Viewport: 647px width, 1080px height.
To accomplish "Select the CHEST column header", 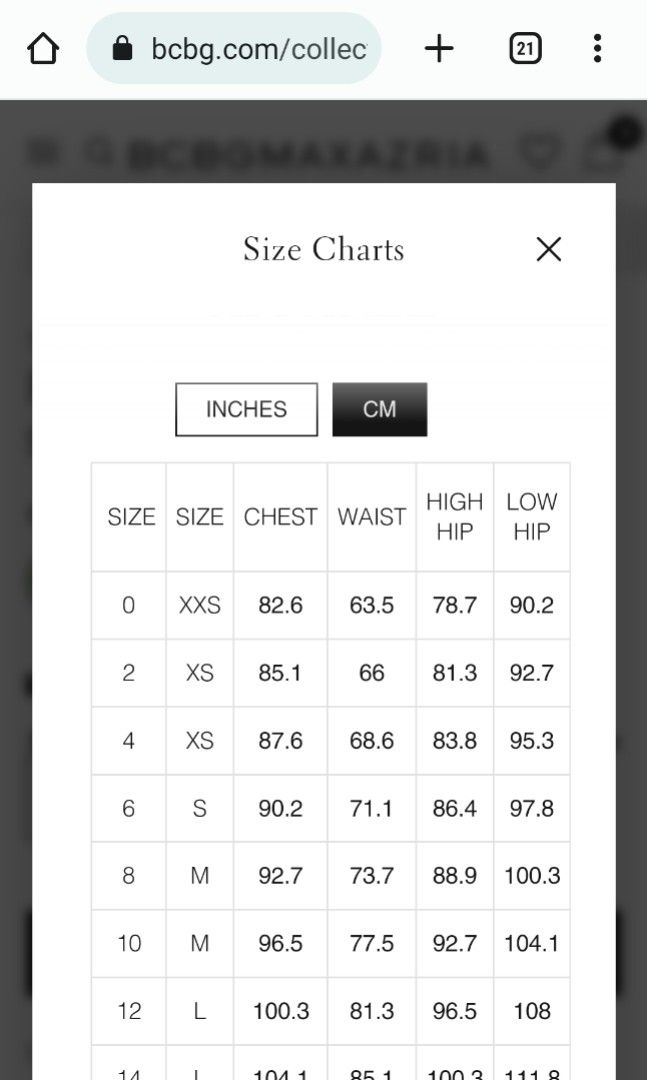I will coord(280,517).
